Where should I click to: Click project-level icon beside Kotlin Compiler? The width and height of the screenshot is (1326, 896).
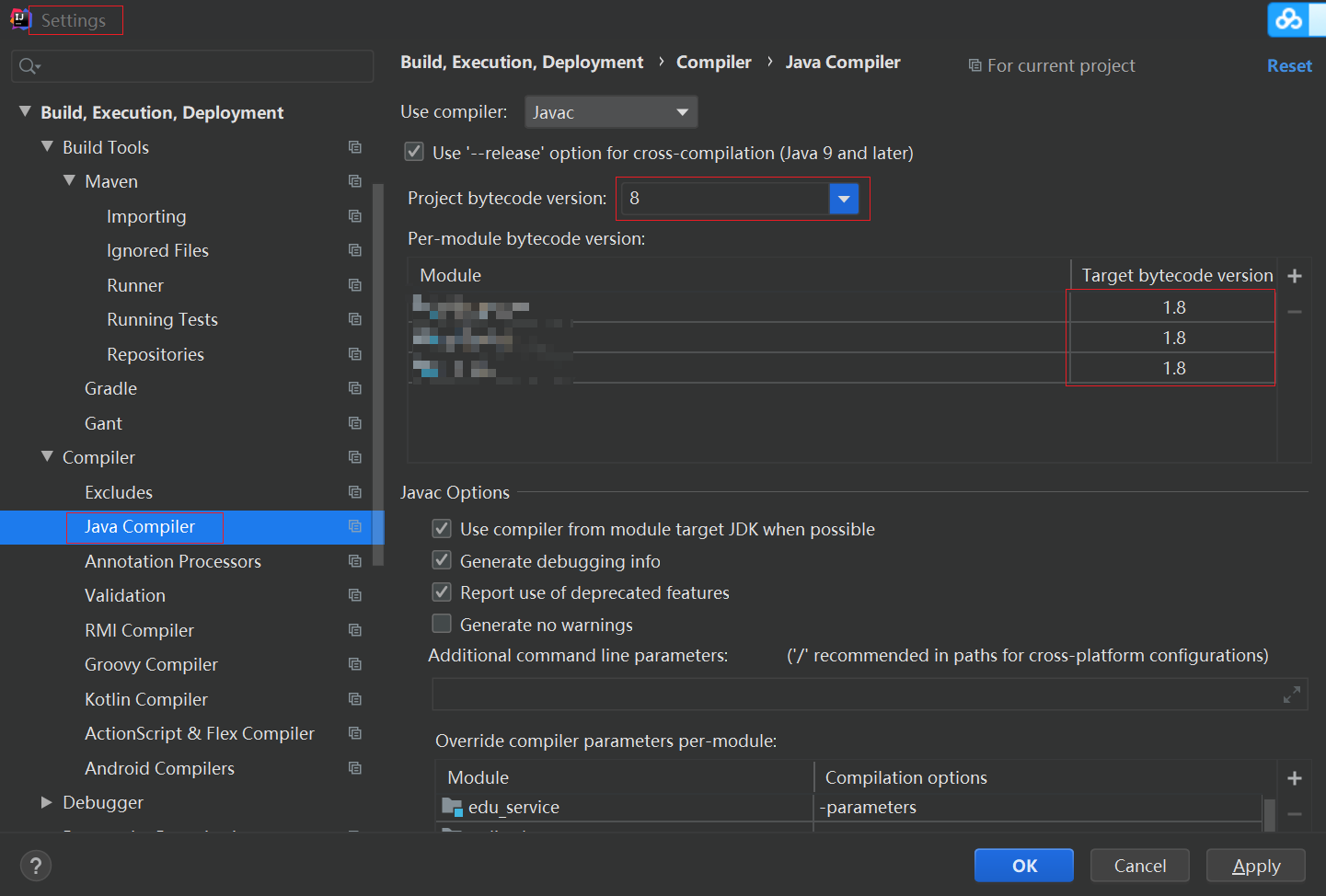tap(355, 699)
